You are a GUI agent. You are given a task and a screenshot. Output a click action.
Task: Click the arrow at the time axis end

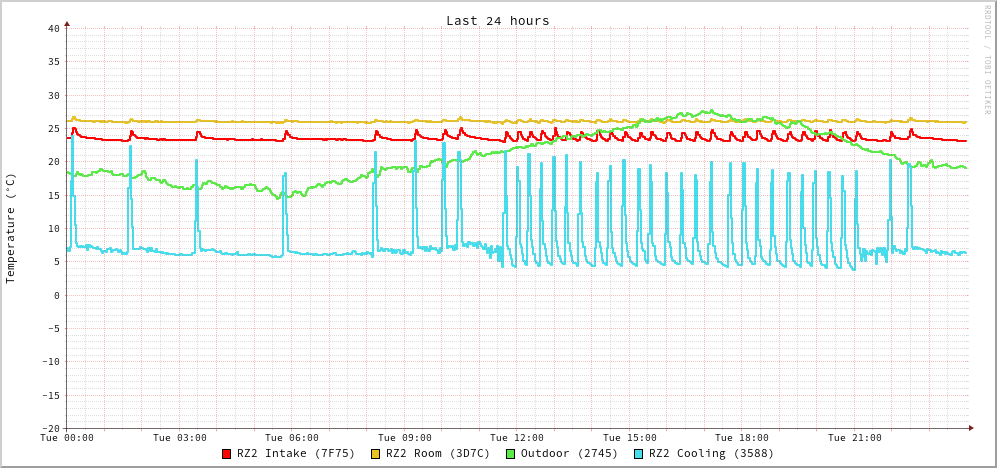[970, 428]
